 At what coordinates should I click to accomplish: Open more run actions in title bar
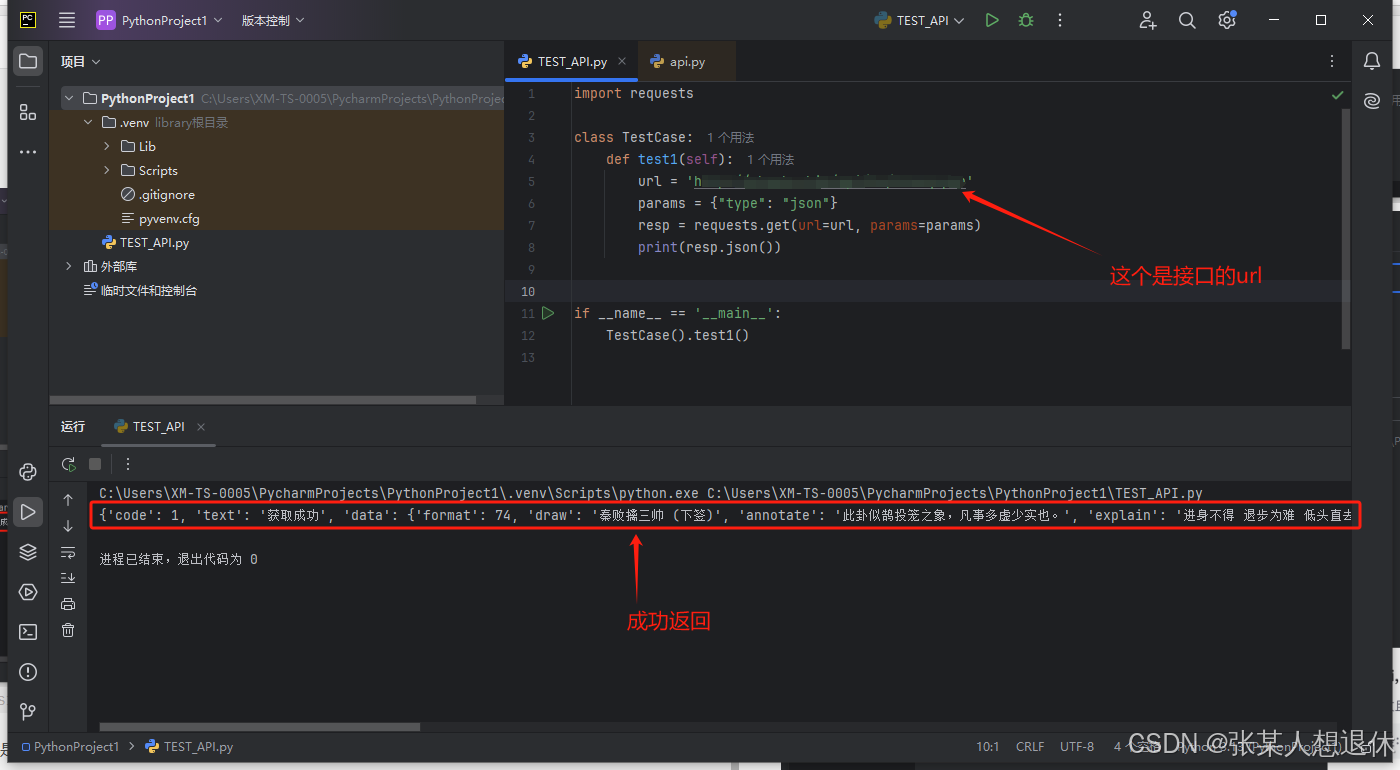click(1060, 20)
